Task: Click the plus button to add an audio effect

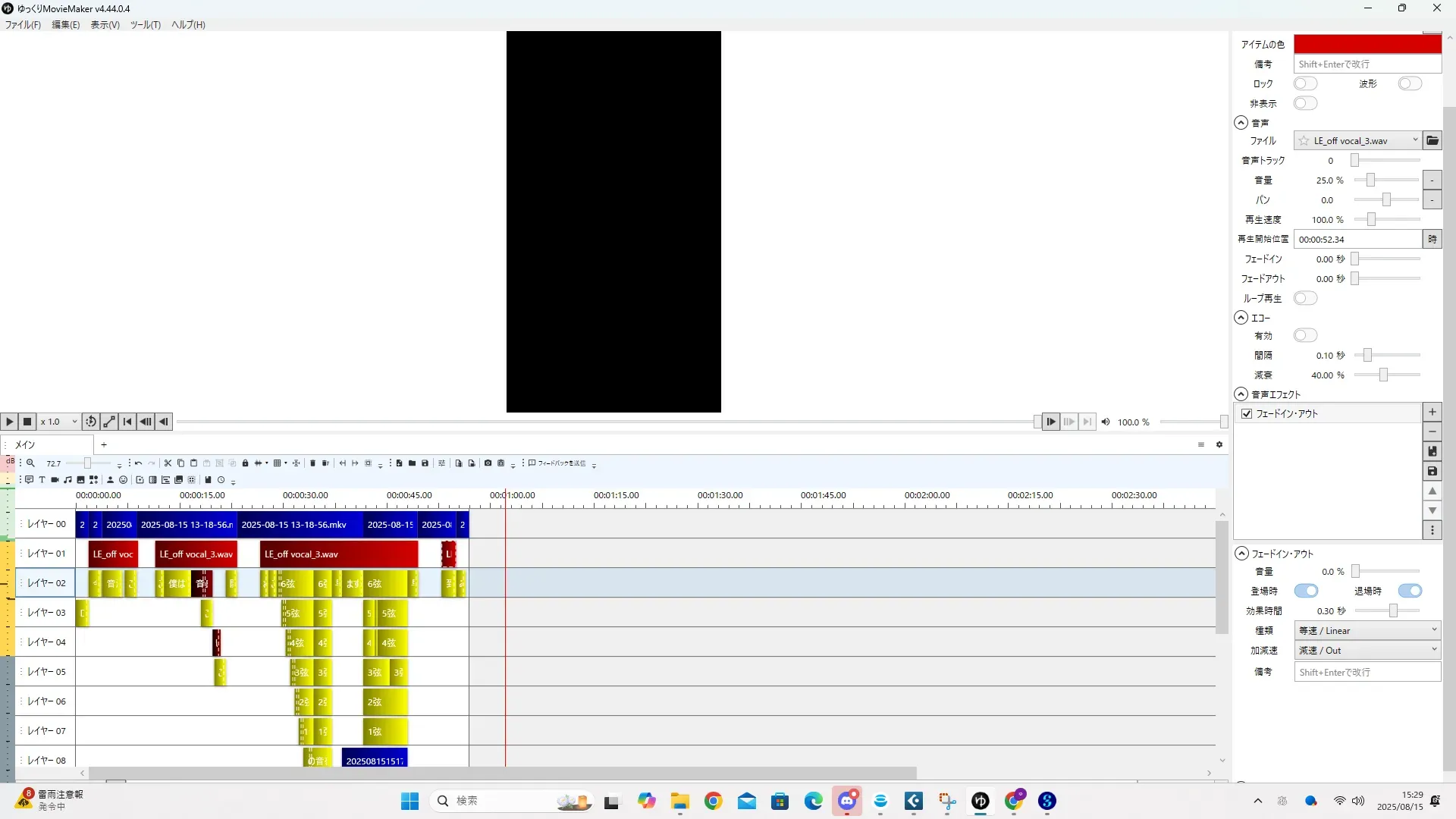Action: pos(1432,412)
